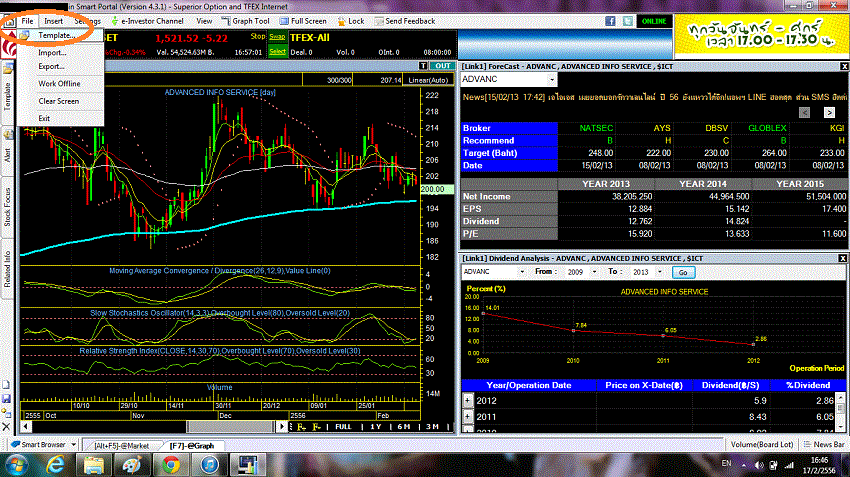Click the T button above the chart

tap(423, 66)
